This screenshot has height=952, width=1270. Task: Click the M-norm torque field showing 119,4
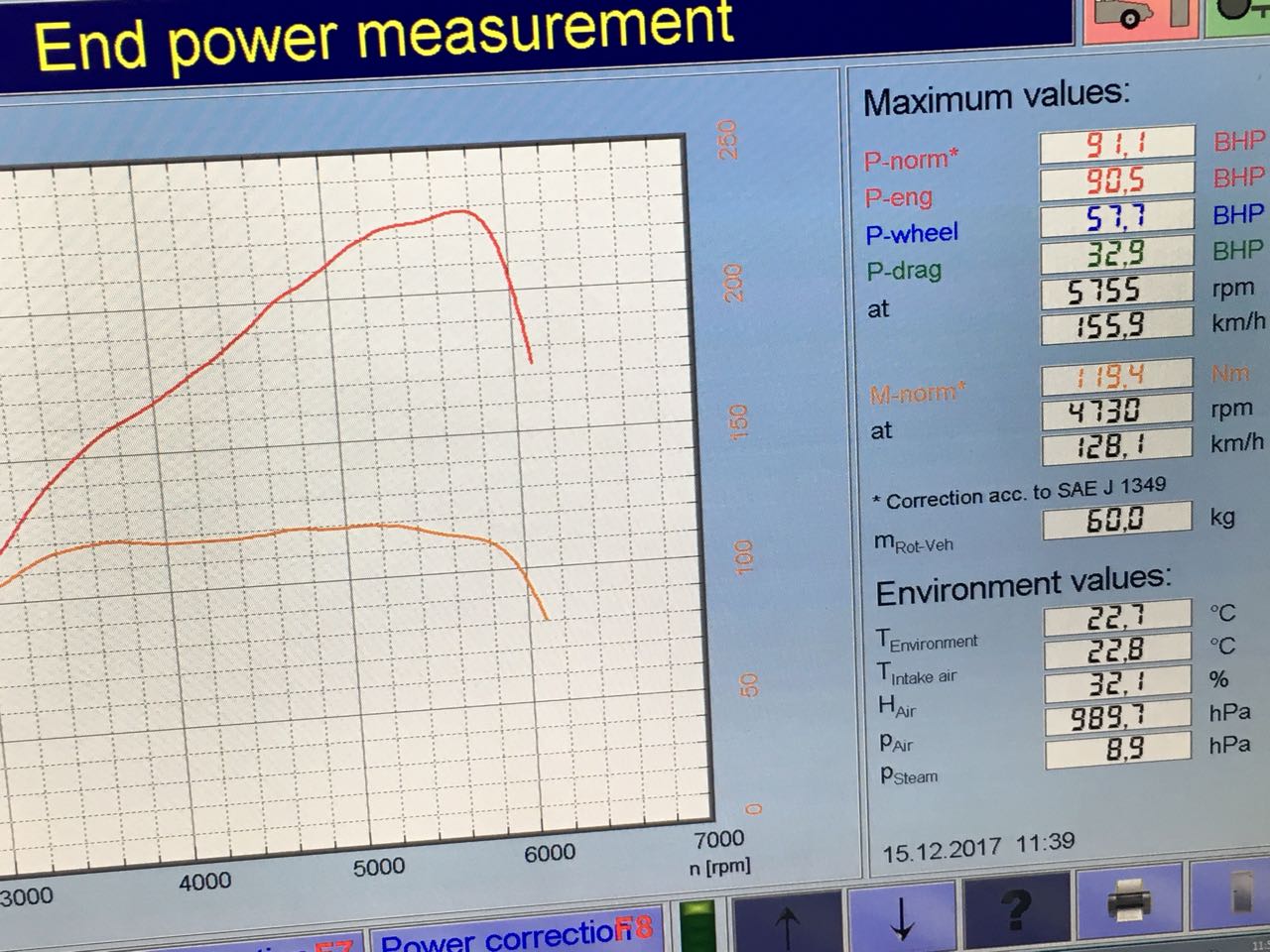tap(1116, 377)
